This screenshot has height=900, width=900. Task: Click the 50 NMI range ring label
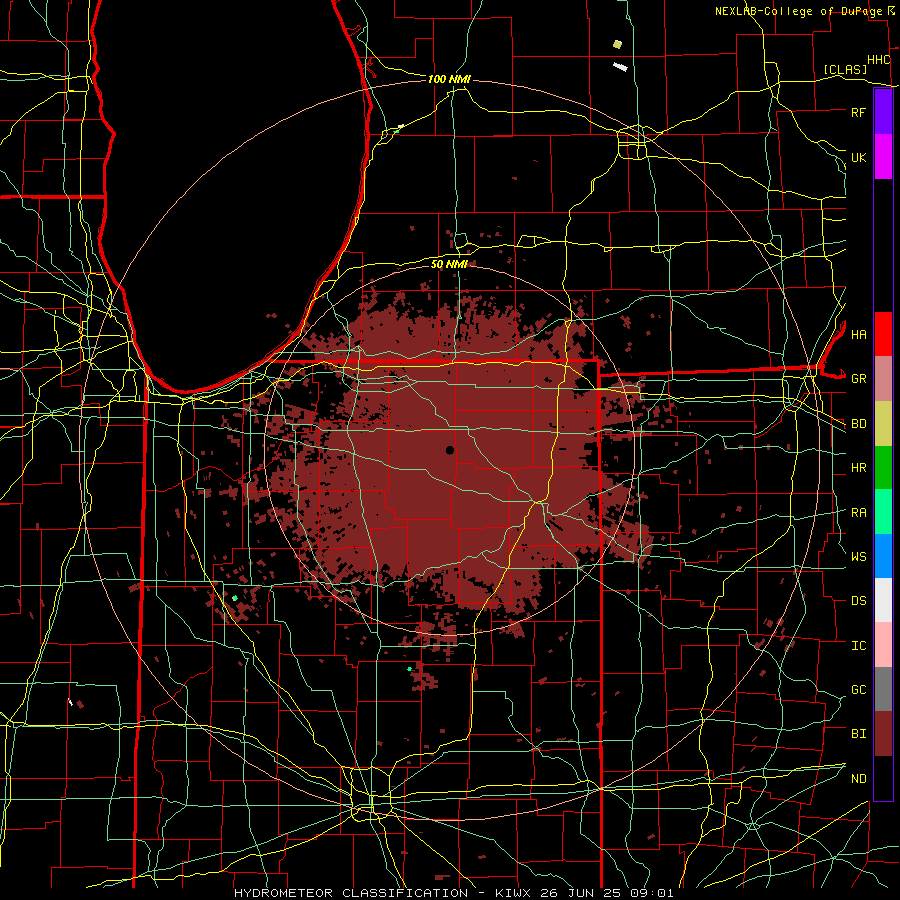coord(449,264)
